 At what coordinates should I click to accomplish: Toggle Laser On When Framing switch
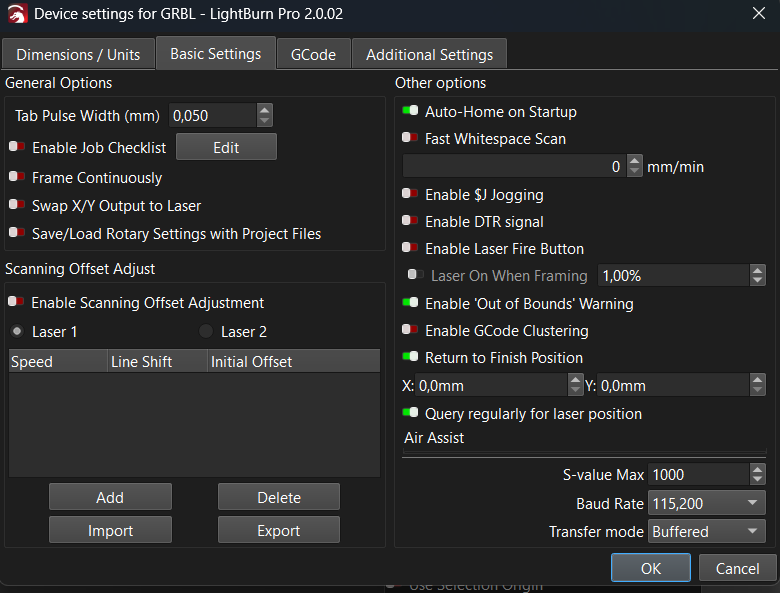click(x=415, y=274)
